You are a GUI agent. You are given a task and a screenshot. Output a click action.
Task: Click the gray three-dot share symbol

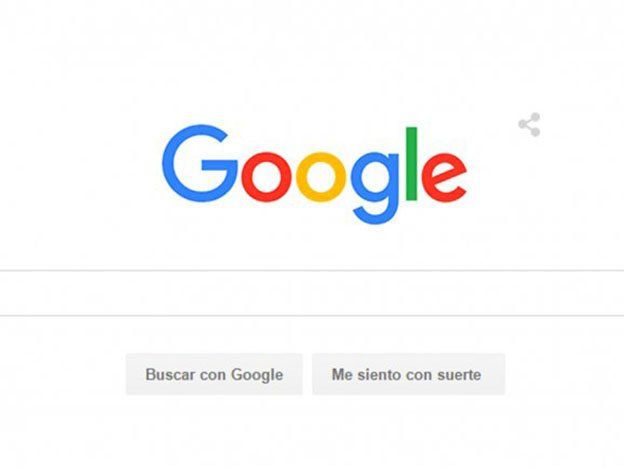pyautogui.click(x=529, y=125)
